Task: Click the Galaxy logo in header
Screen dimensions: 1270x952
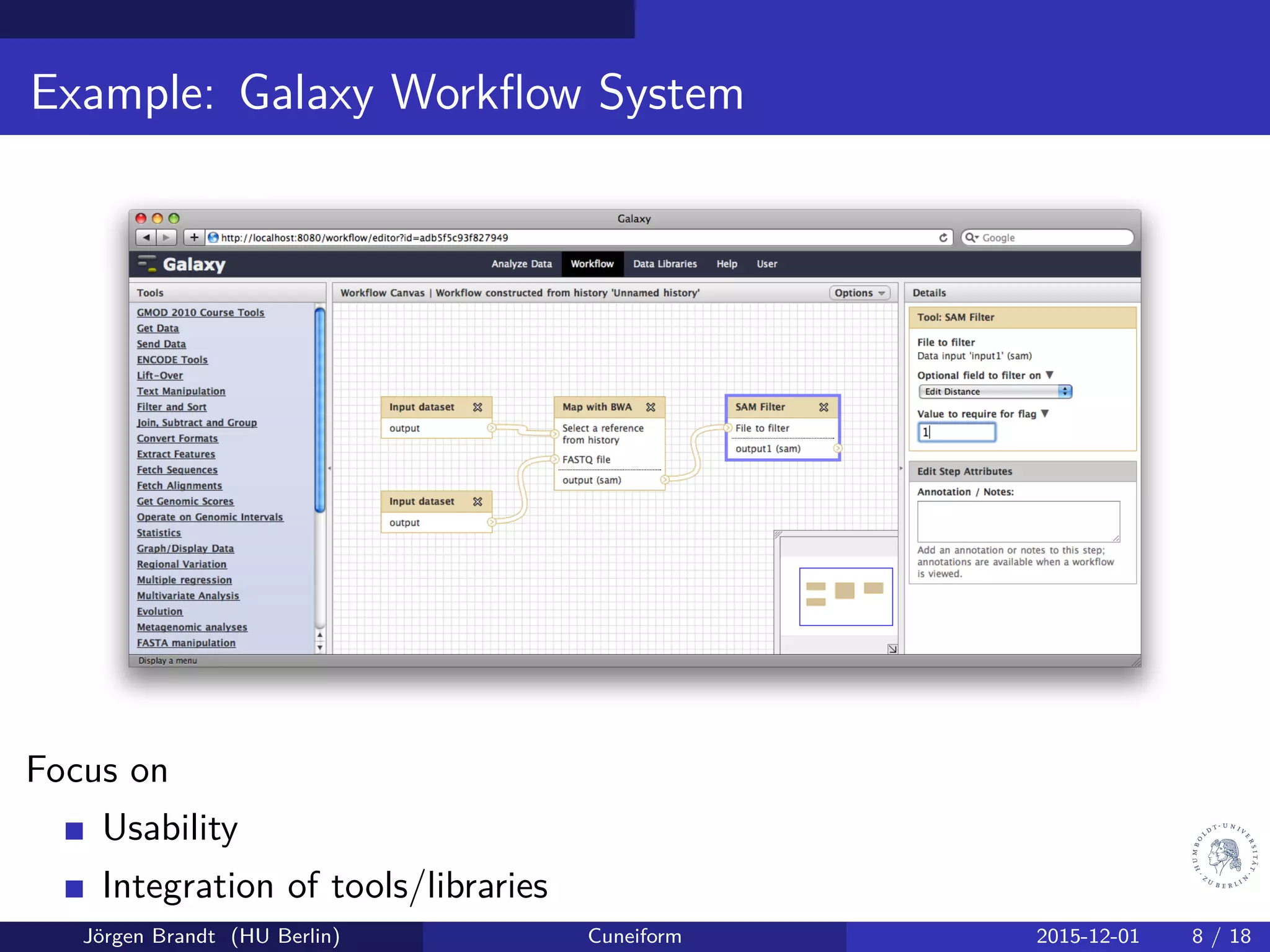Action: (182, 264)
